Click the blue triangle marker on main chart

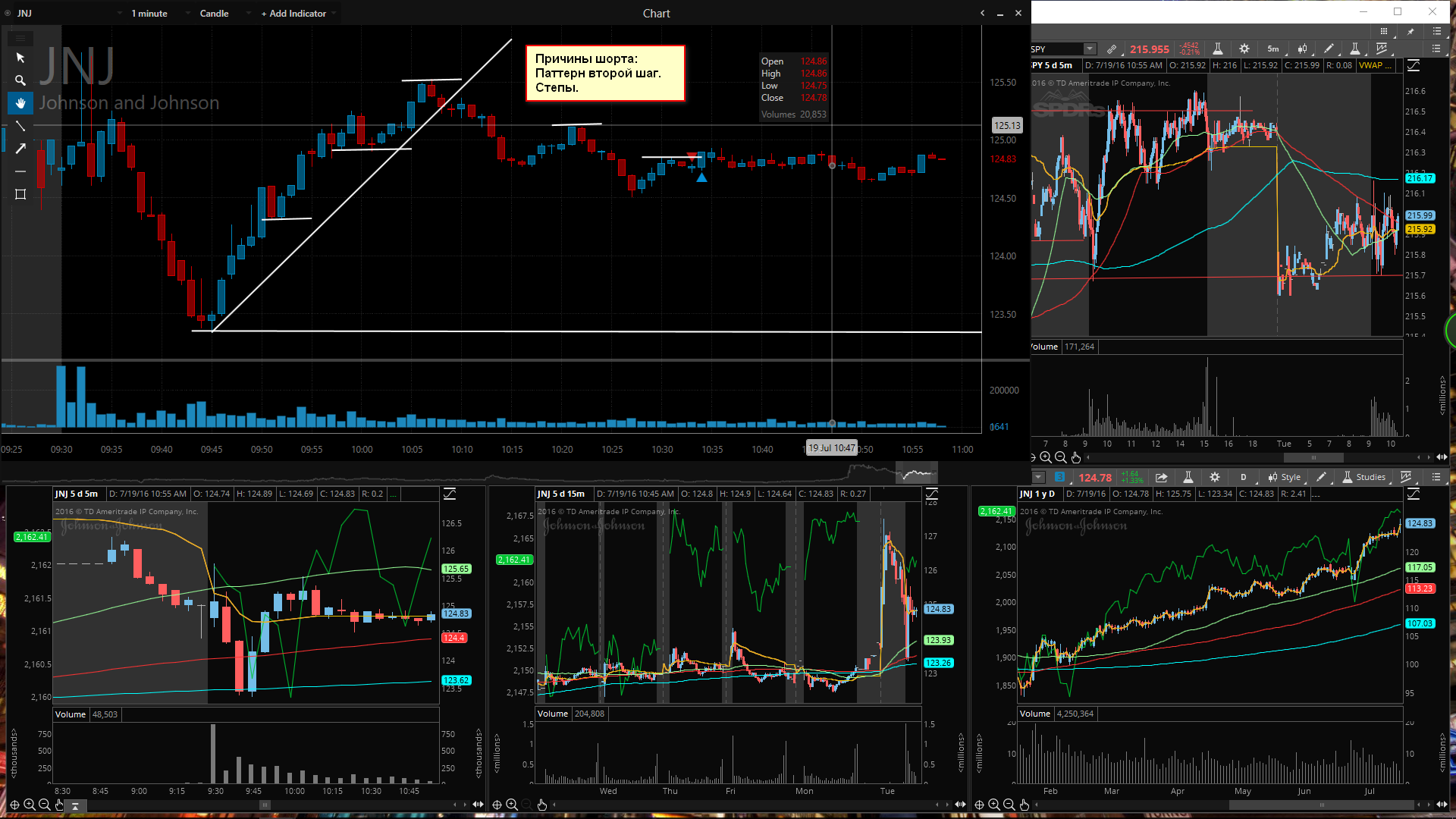701,177
